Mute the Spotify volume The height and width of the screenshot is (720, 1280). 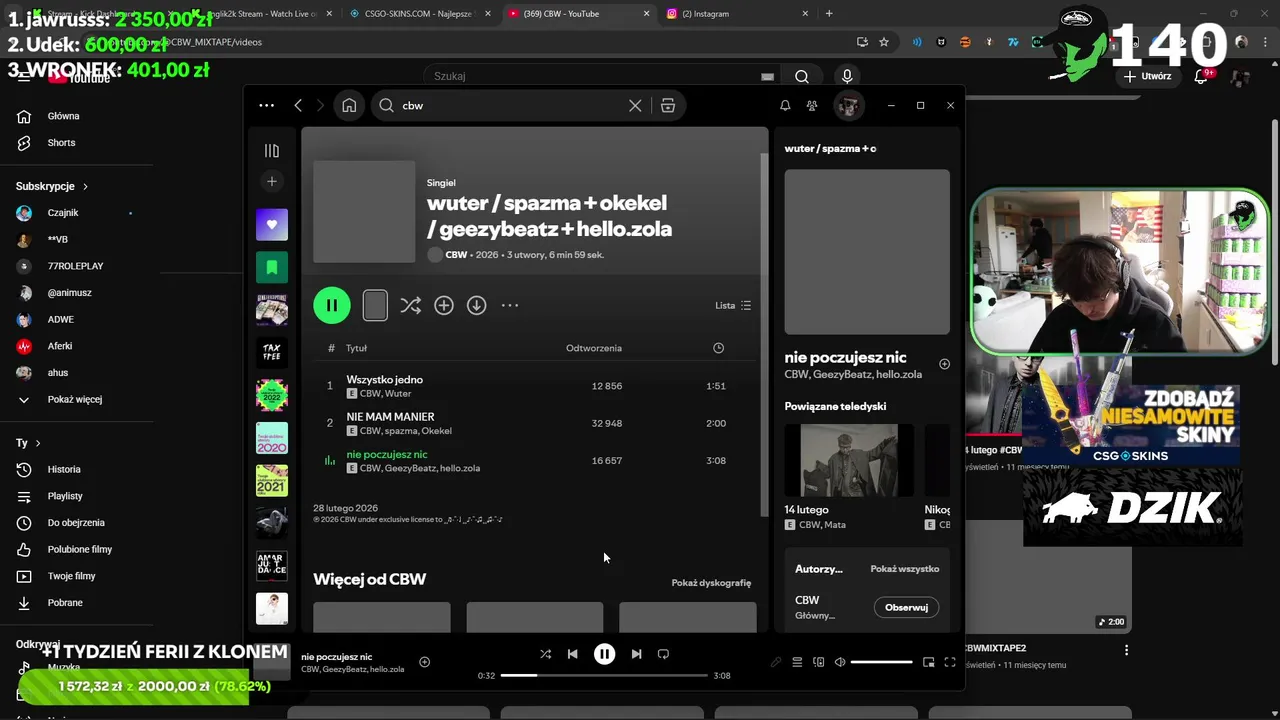click(x=840, y=662)
